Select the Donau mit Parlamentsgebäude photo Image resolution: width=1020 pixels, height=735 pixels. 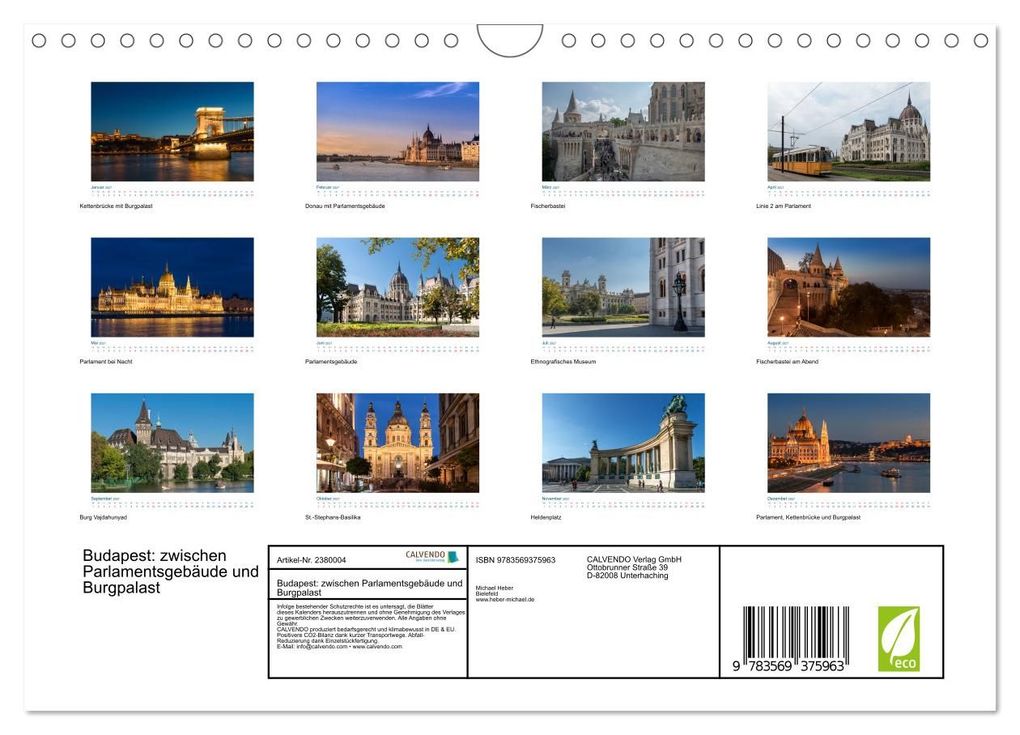click(397, 131)
